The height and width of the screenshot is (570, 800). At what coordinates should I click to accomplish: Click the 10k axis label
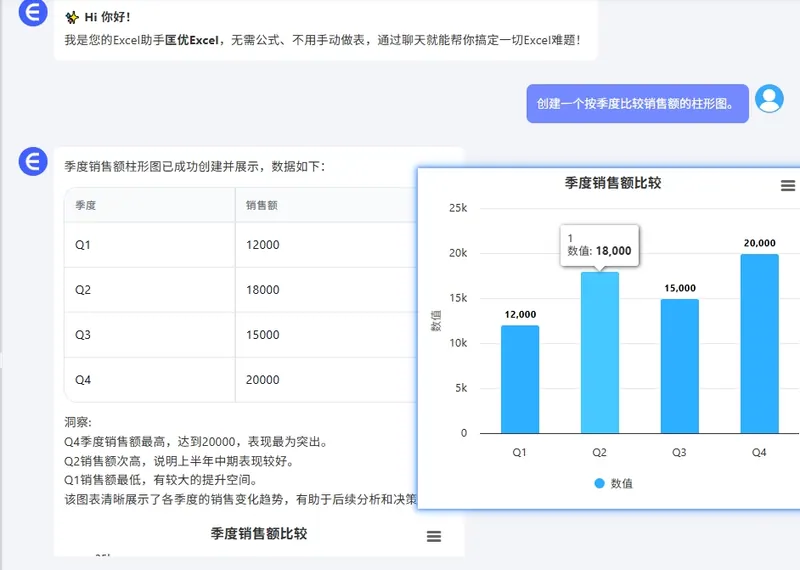coord(458,343)
